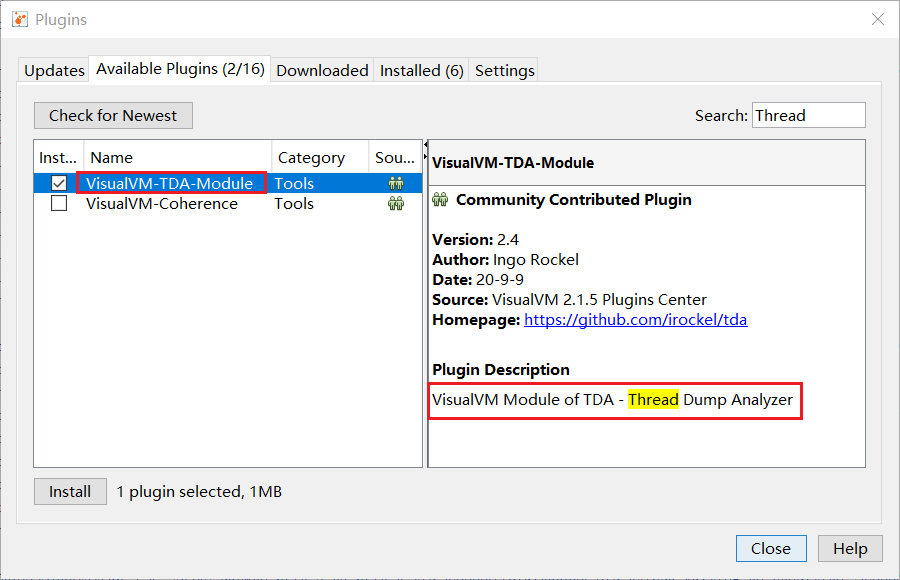900x580 pixels.
Task: Click the highlighted Thread word in description
Action: pyautogui.click(x=653, y=400)
